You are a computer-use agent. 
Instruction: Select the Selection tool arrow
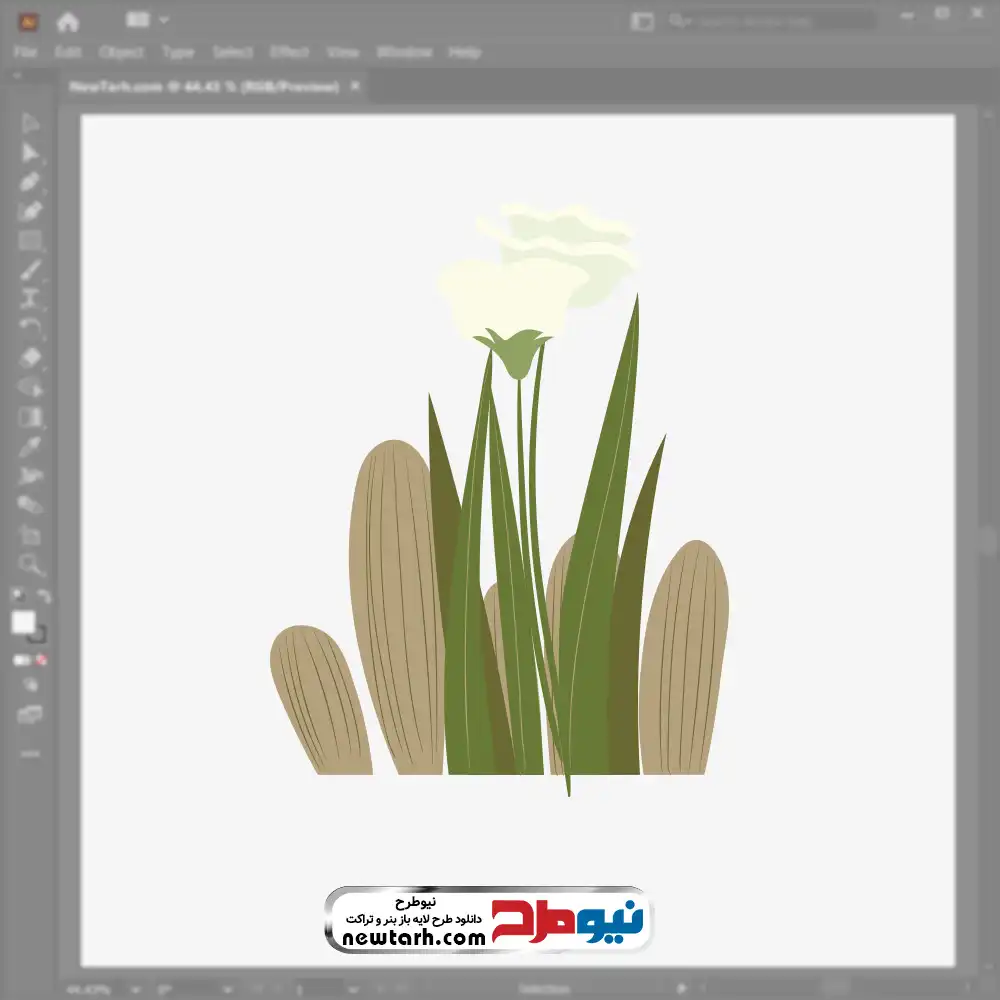(x=30, y=124)
